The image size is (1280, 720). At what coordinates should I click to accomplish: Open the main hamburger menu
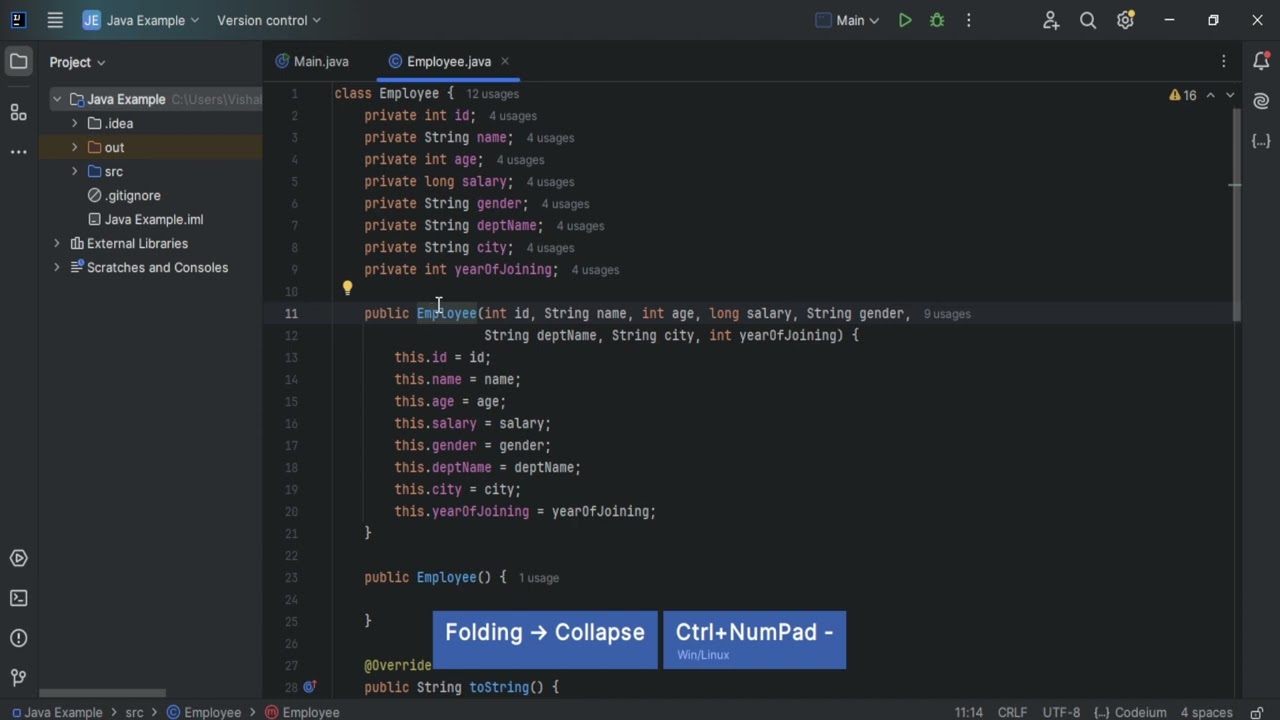pos(55,20)
